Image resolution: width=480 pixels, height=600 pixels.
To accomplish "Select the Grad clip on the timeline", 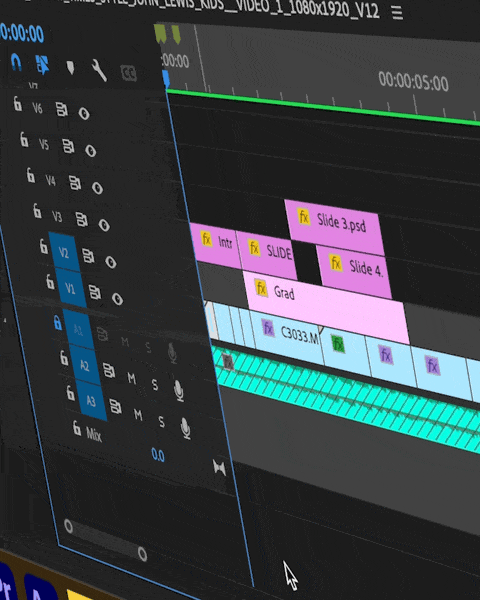I will point(325,306).
